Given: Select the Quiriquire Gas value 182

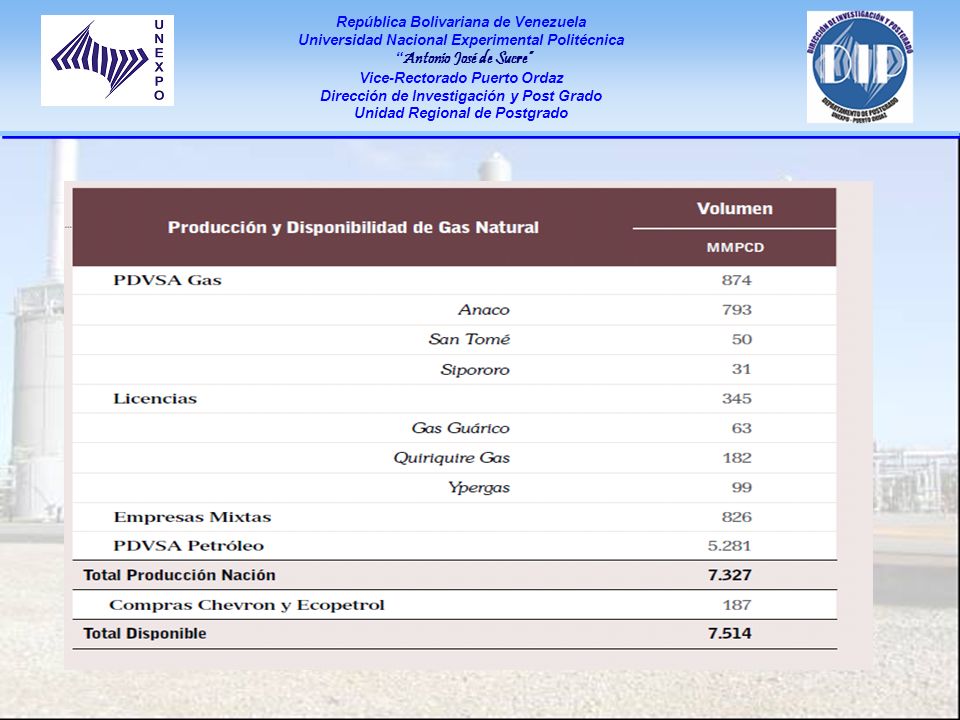Looking at the screenshot, I should (737, 458).
